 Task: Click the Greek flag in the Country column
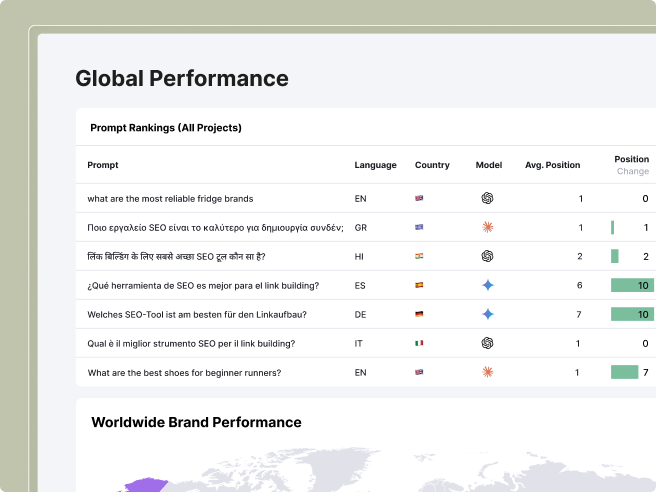[419, 228]
